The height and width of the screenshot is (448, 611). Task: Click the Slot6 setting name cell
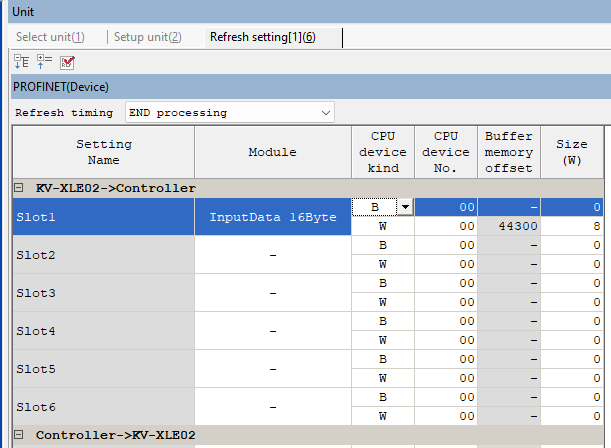tap(104, 407)
